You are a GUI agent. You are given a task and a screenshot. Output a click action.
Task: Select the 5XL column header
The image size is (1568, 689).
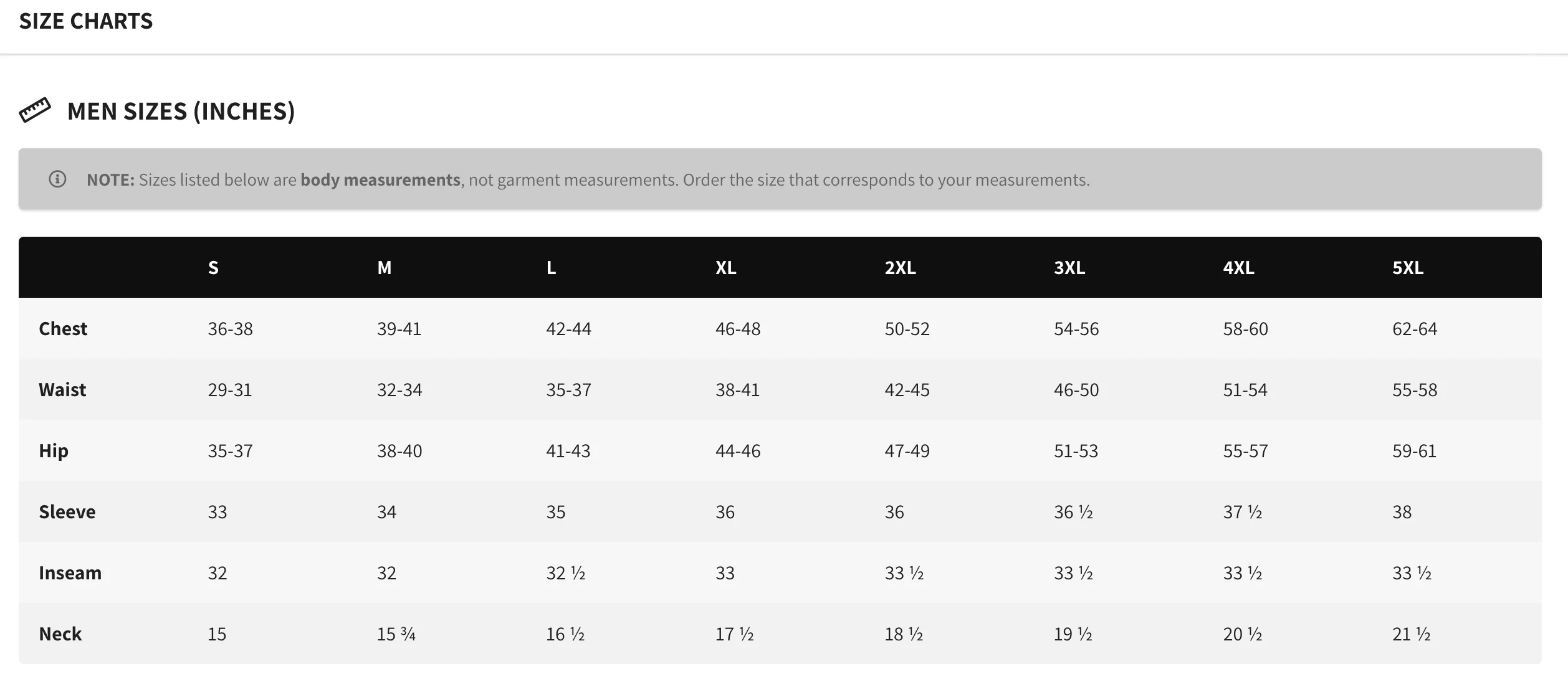tap(1408, 268)
